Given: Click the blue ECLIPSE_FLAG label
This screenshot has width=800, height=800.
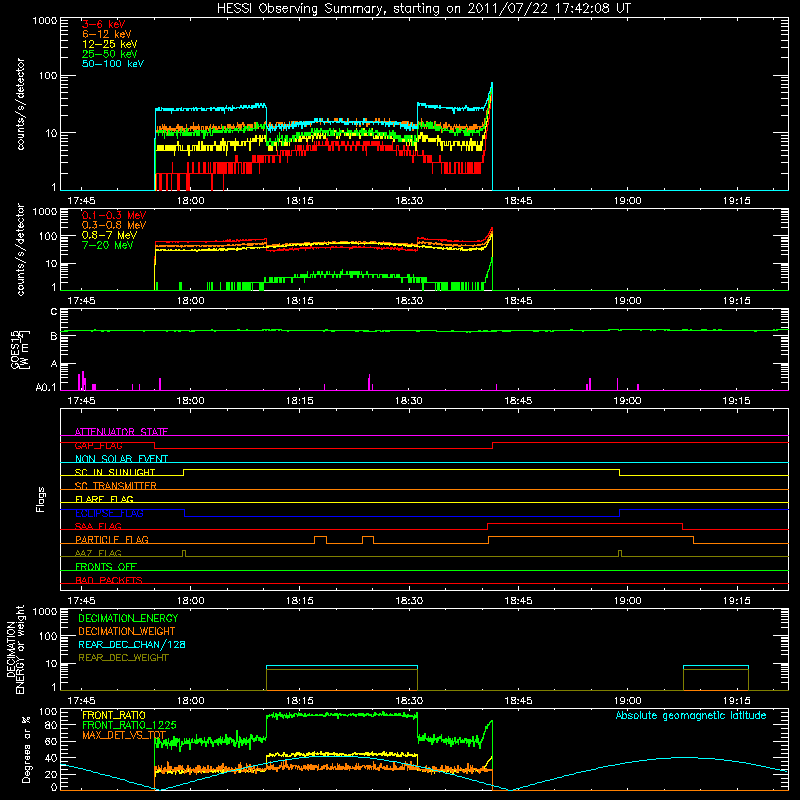Looking at the screenshot, I should coord(109,513).
